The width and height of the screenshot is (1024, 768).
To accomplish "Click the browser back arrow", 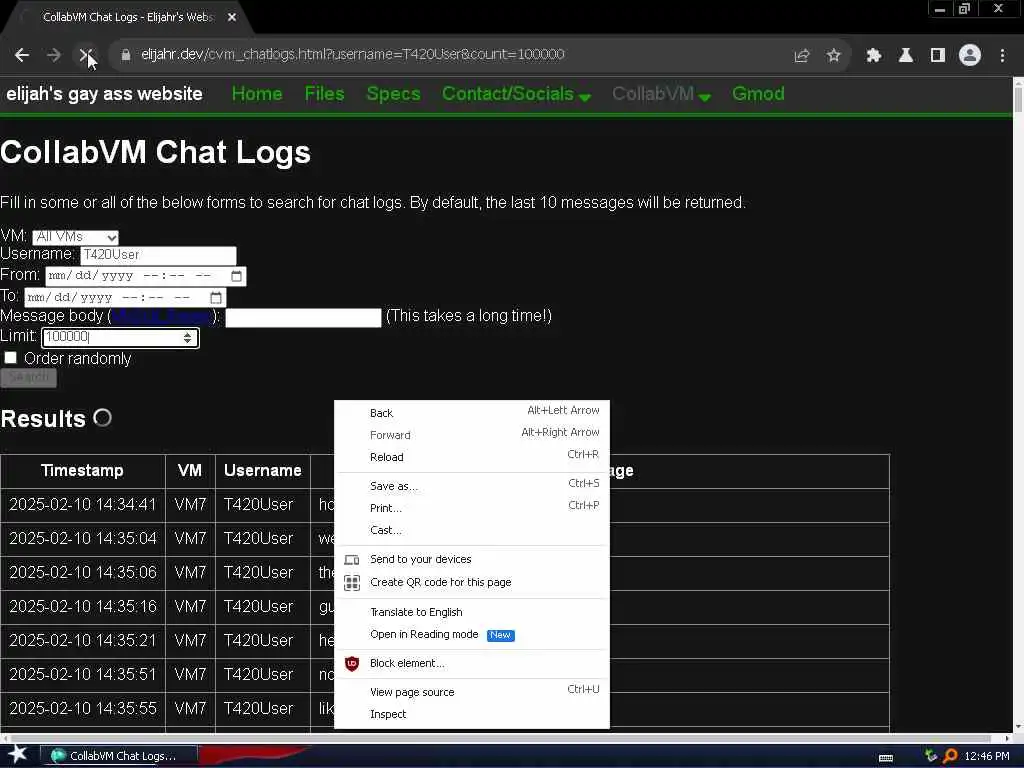I will tap(22, 55).
